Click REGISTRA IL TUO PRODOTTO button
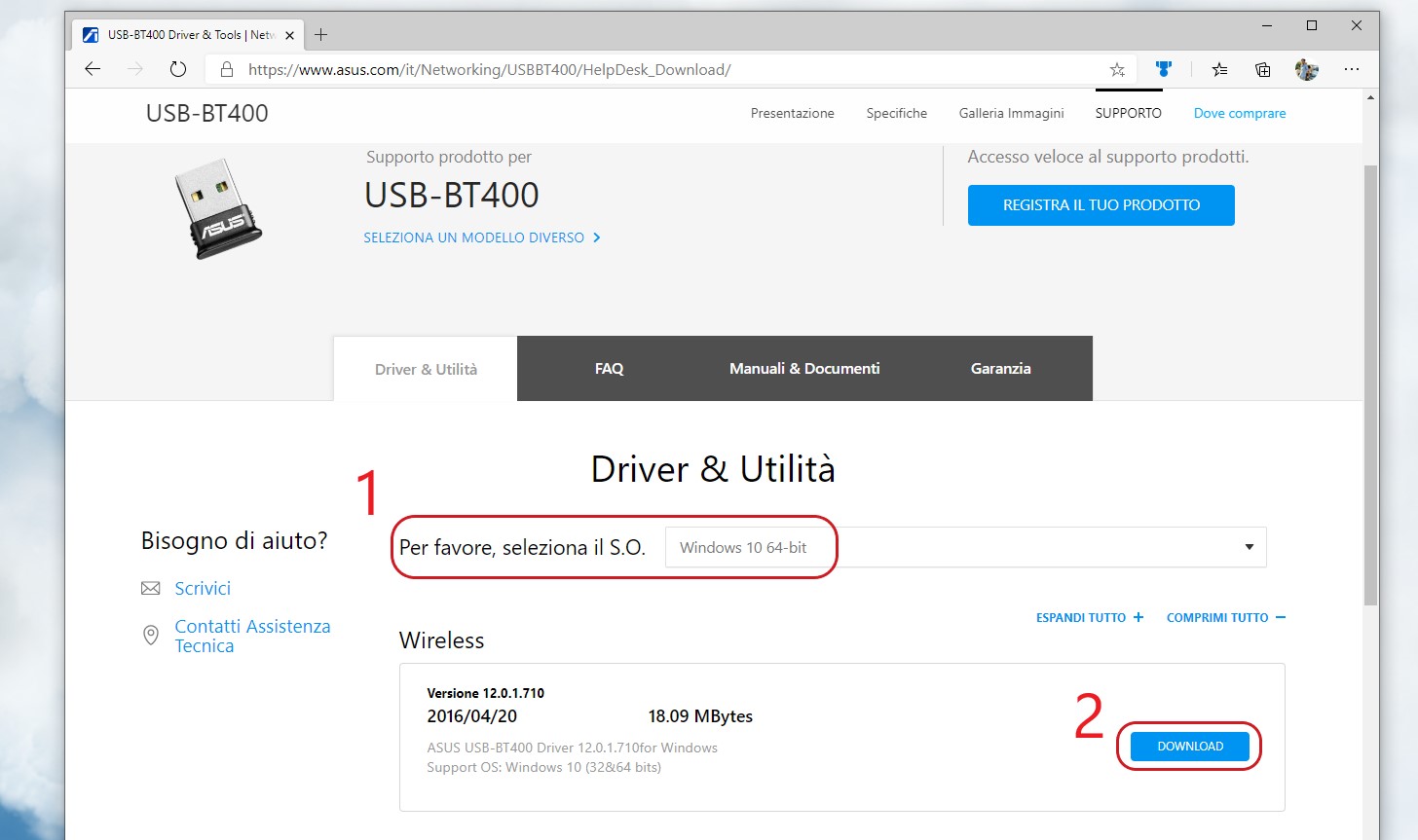The width and height of the screenshot is (1418, 840). 1101,205
